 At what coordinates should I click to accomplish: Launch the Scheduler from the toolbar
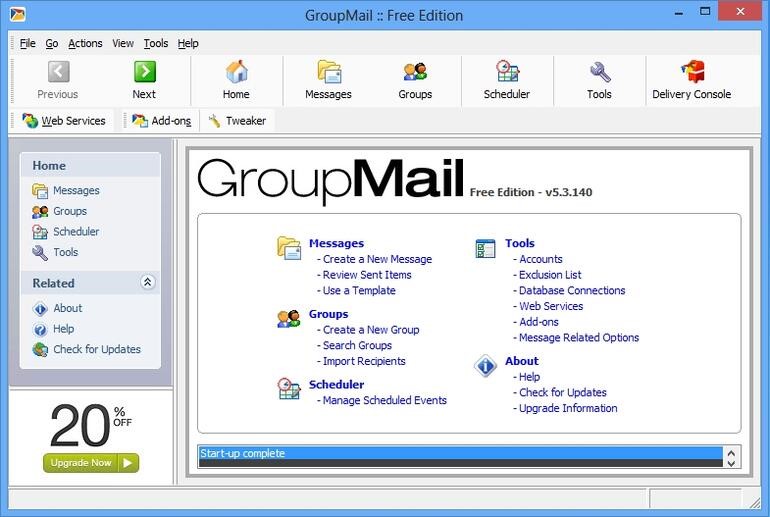507,80
